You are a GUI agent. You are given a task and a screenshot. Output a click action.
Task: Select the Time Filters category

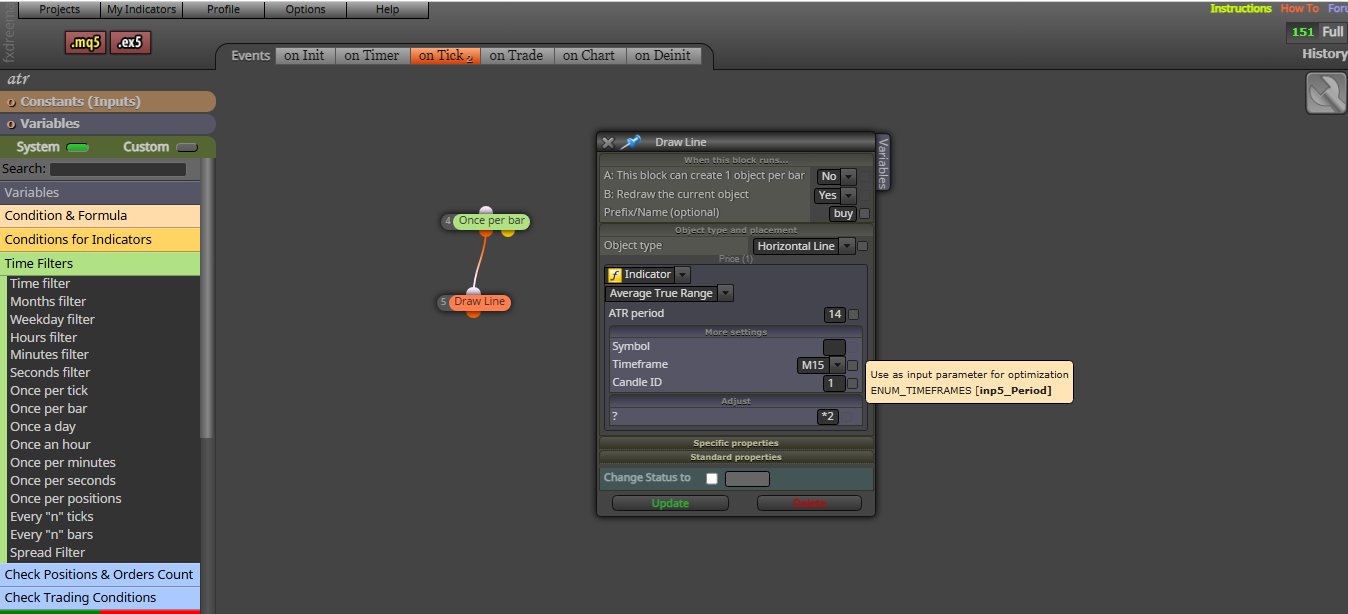(x=100, y=264)
